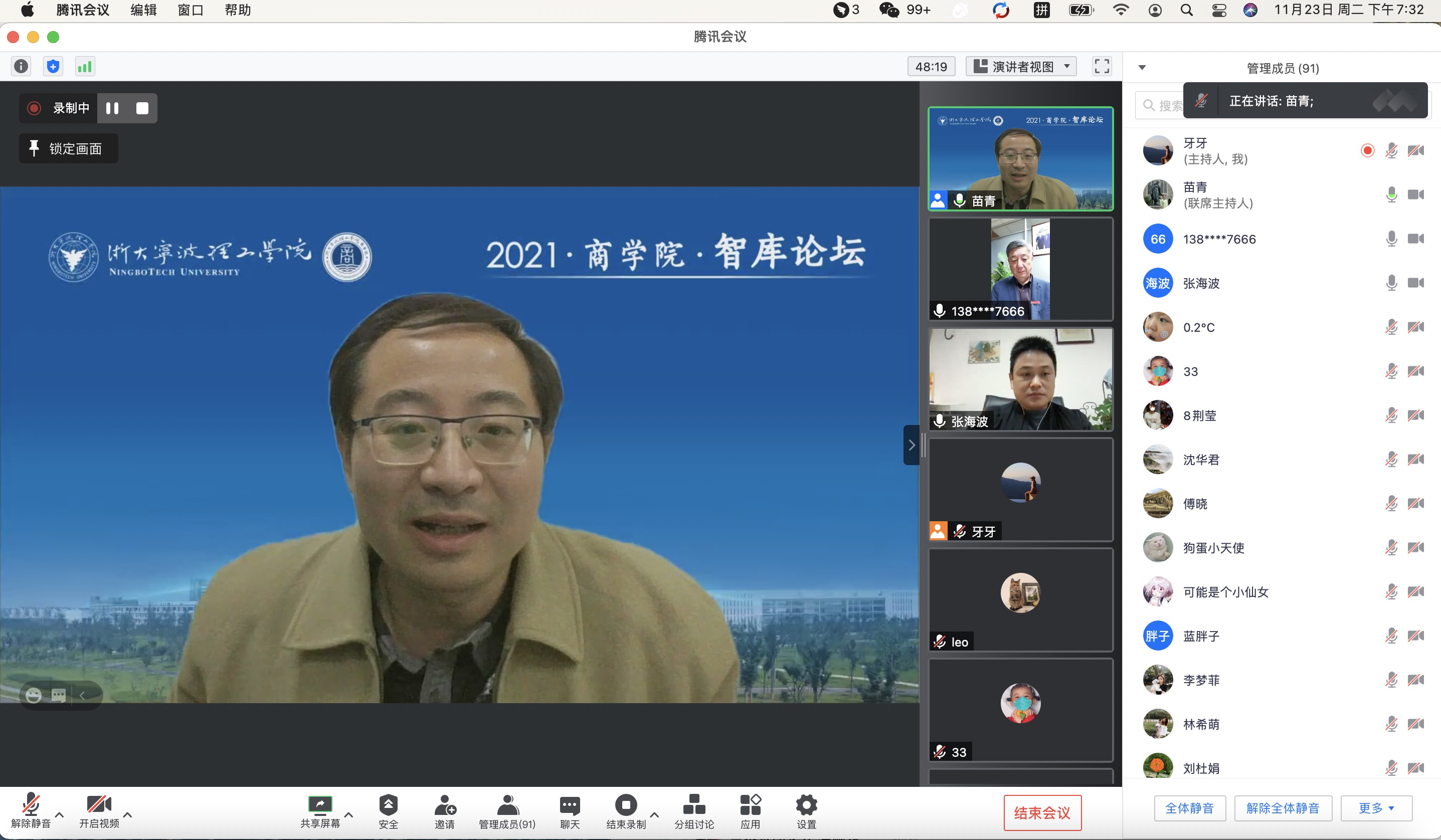Pause the recording in progress
The height and width of the screenshot is (840, 1441).
(x=113, y=108)
